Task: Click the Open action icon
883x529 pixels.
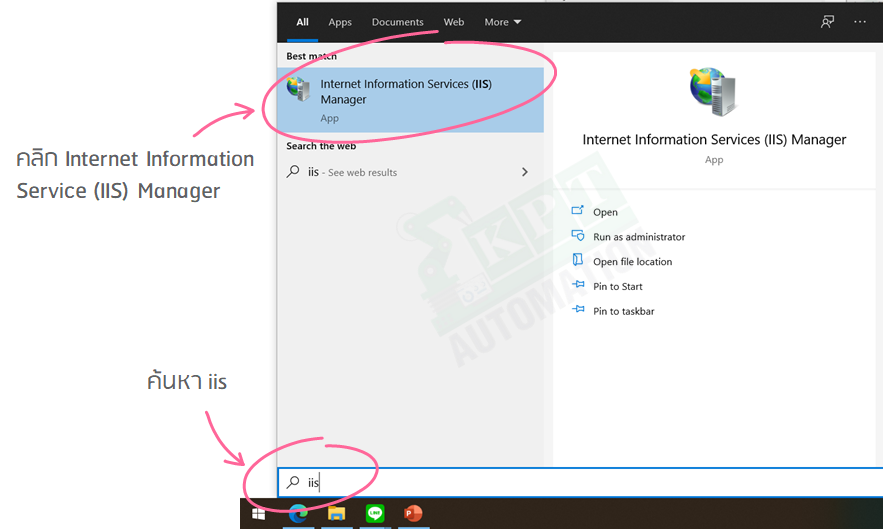Action: pos(577,210)
